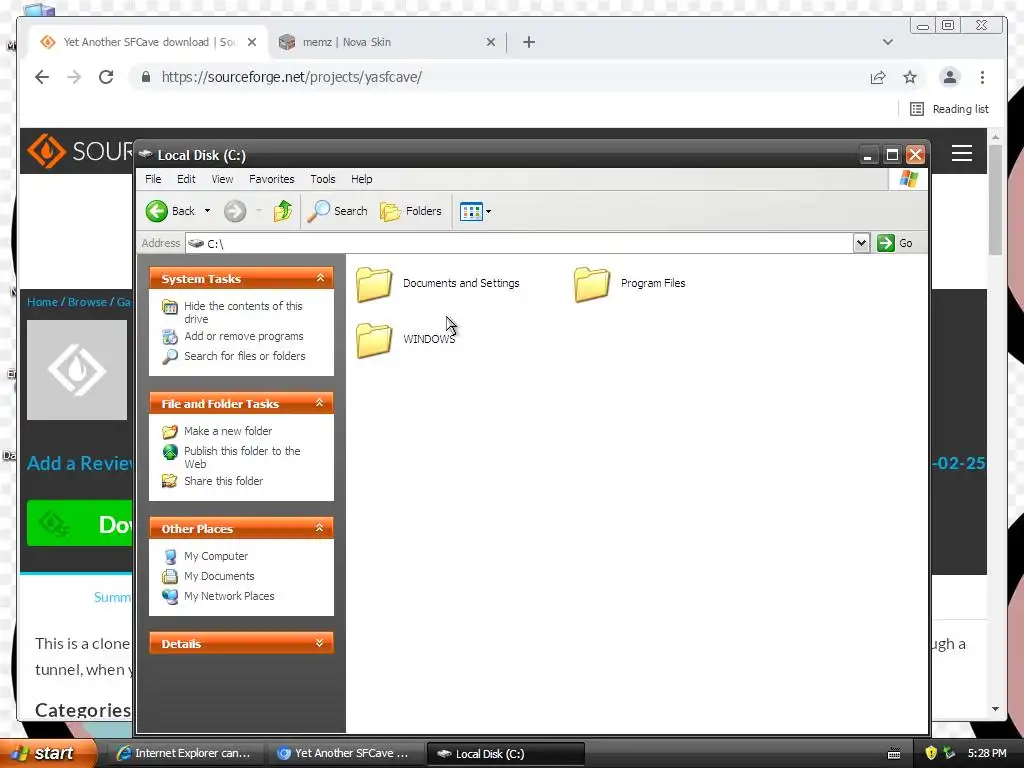Close the memz Nova Skin tab
The width and height of the screenshot is (1024, 768).
pyautogui.click(x=491, y=42)
